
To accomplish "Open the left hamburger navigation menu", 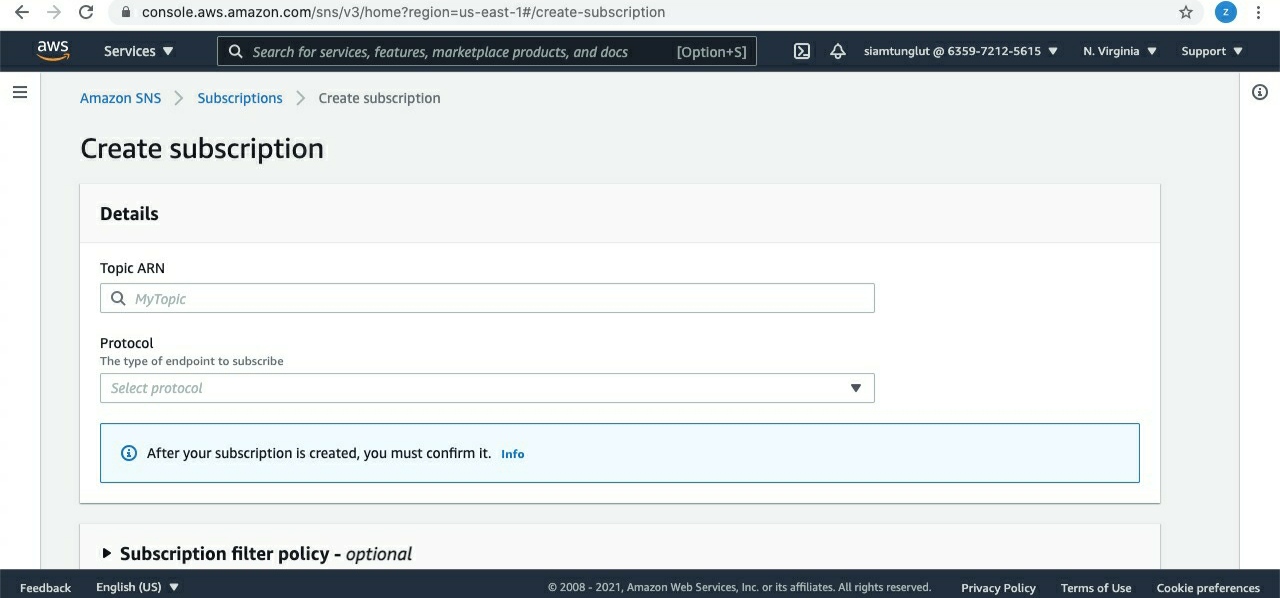I will pos(20,92).
